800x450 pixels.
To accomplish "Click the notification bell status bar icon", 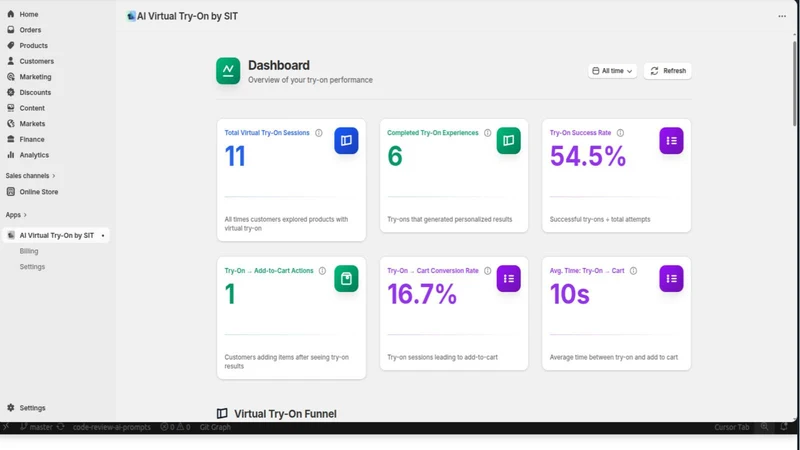I will [x=784, y=427].
